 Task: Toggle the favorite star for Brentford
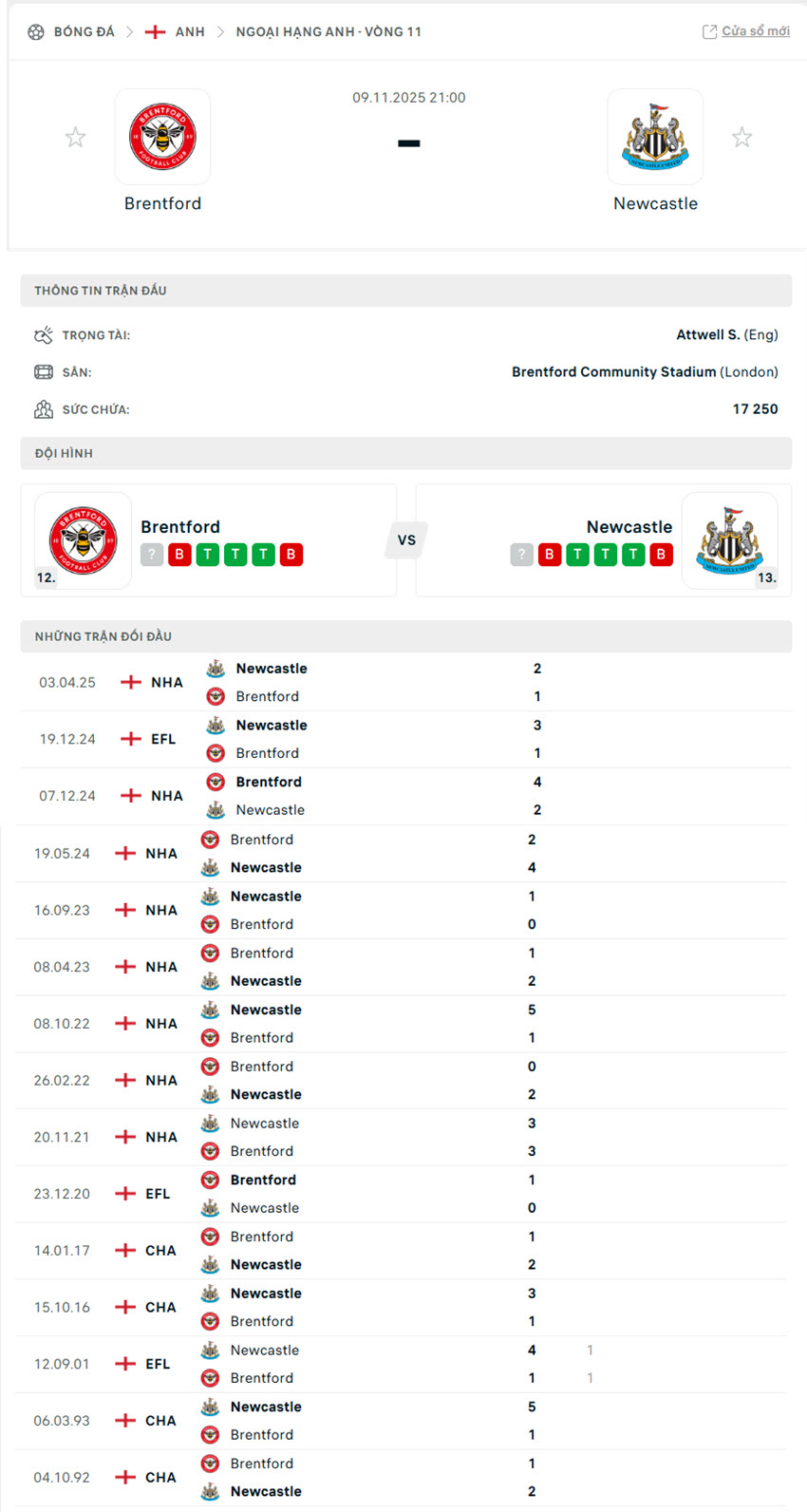[x=75, y=137]
